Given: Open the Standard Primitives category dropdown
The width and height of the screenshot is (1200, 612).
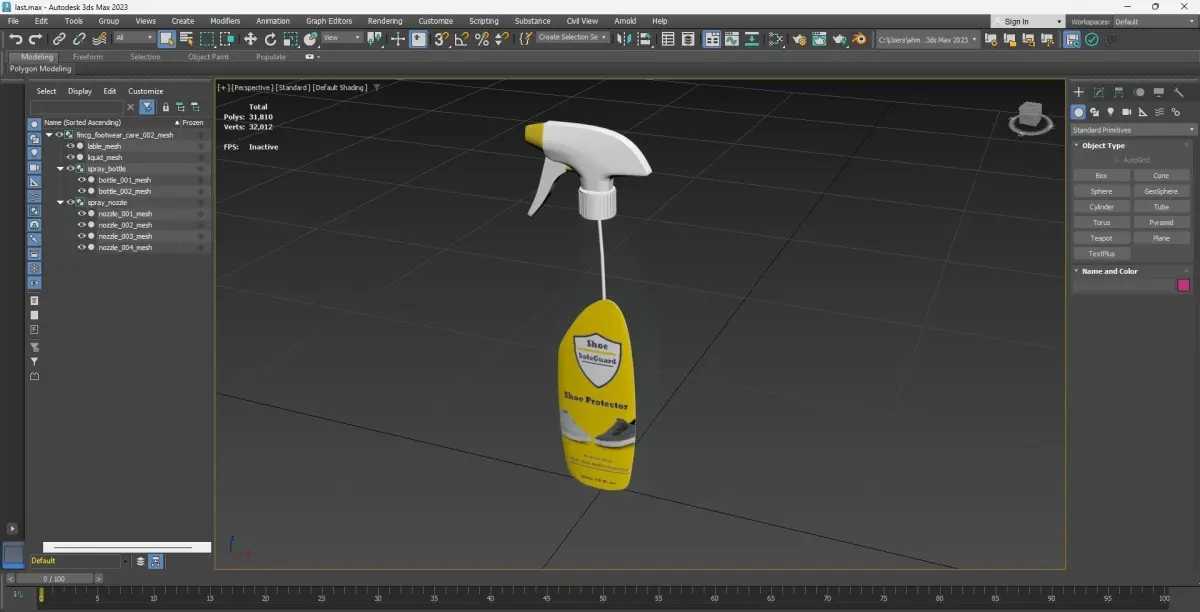Looking at the screenshot, I should pos(1133,130).
